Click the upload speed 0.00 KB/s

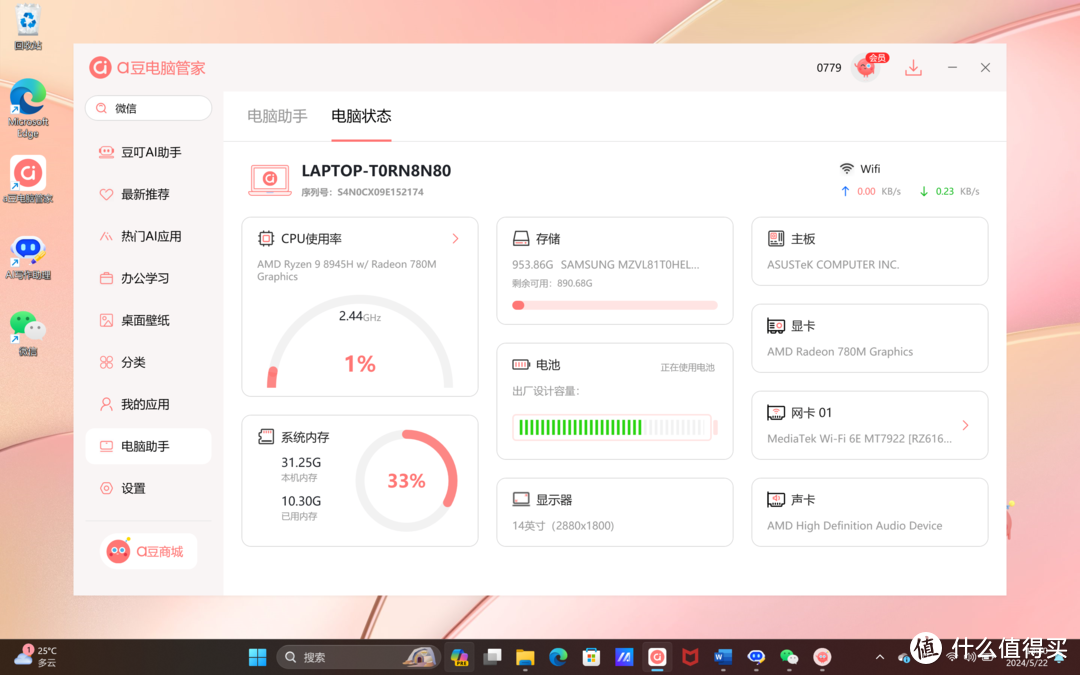click(871, 191)
